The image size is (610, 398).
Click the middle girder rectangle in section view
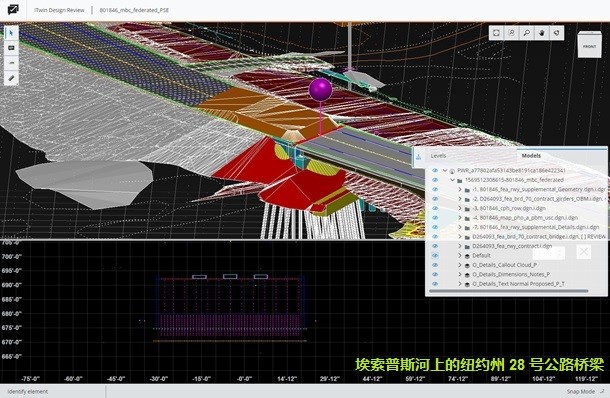coord(230,276)
